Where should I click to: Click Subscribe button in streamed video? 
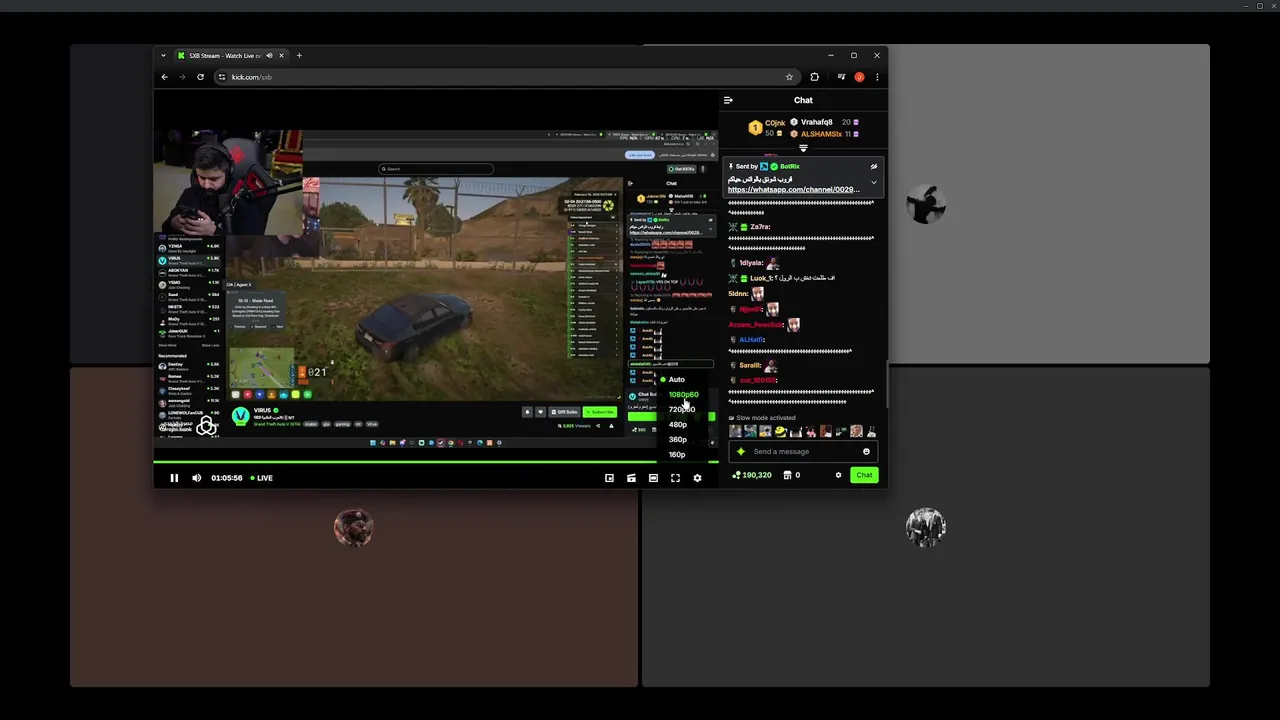pyautogui.click(x=601, y=412)
